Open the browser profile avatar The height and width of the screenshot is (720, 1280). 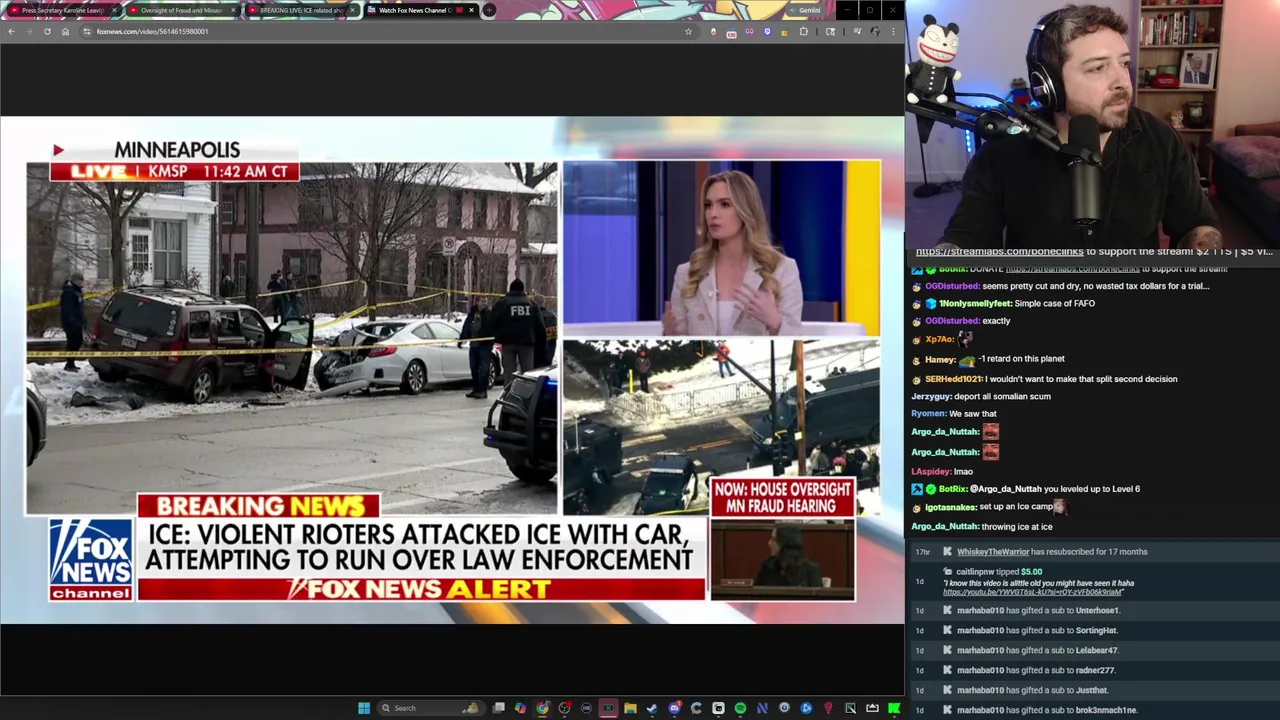click(x=875, y=31)
